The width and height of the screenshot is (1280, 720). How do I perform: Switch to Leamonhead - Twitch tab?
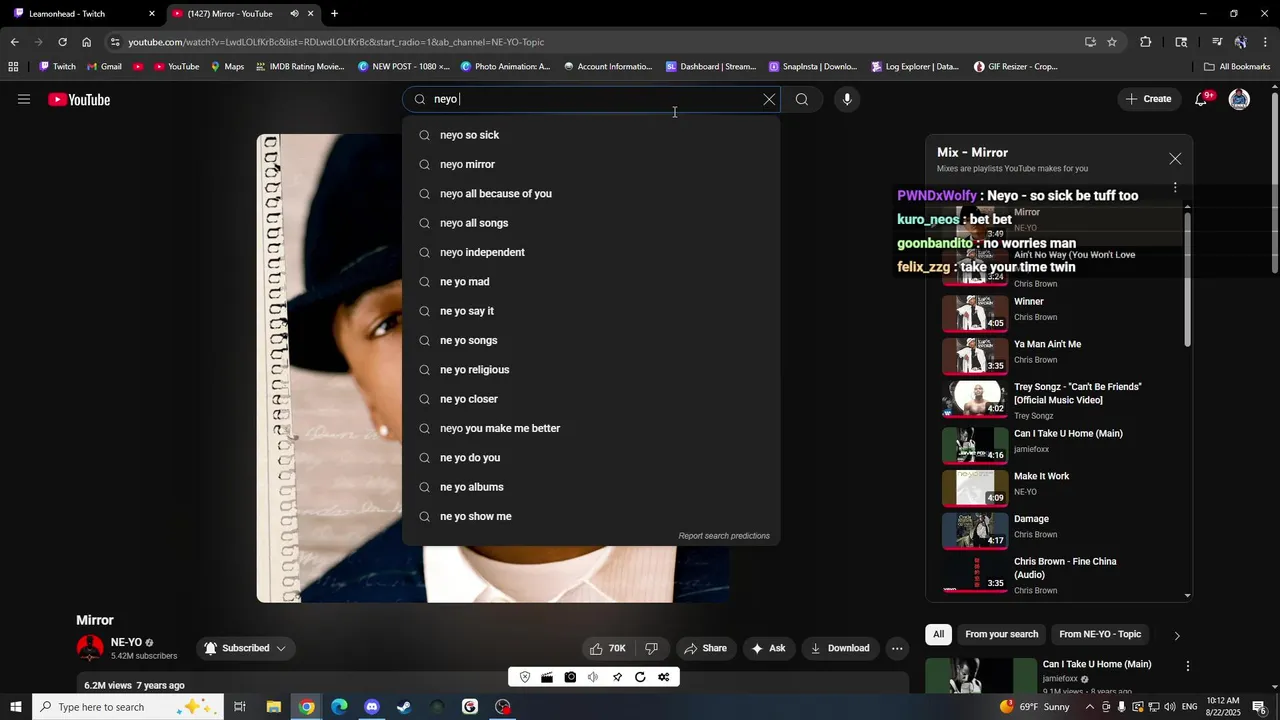click(84, 14)
